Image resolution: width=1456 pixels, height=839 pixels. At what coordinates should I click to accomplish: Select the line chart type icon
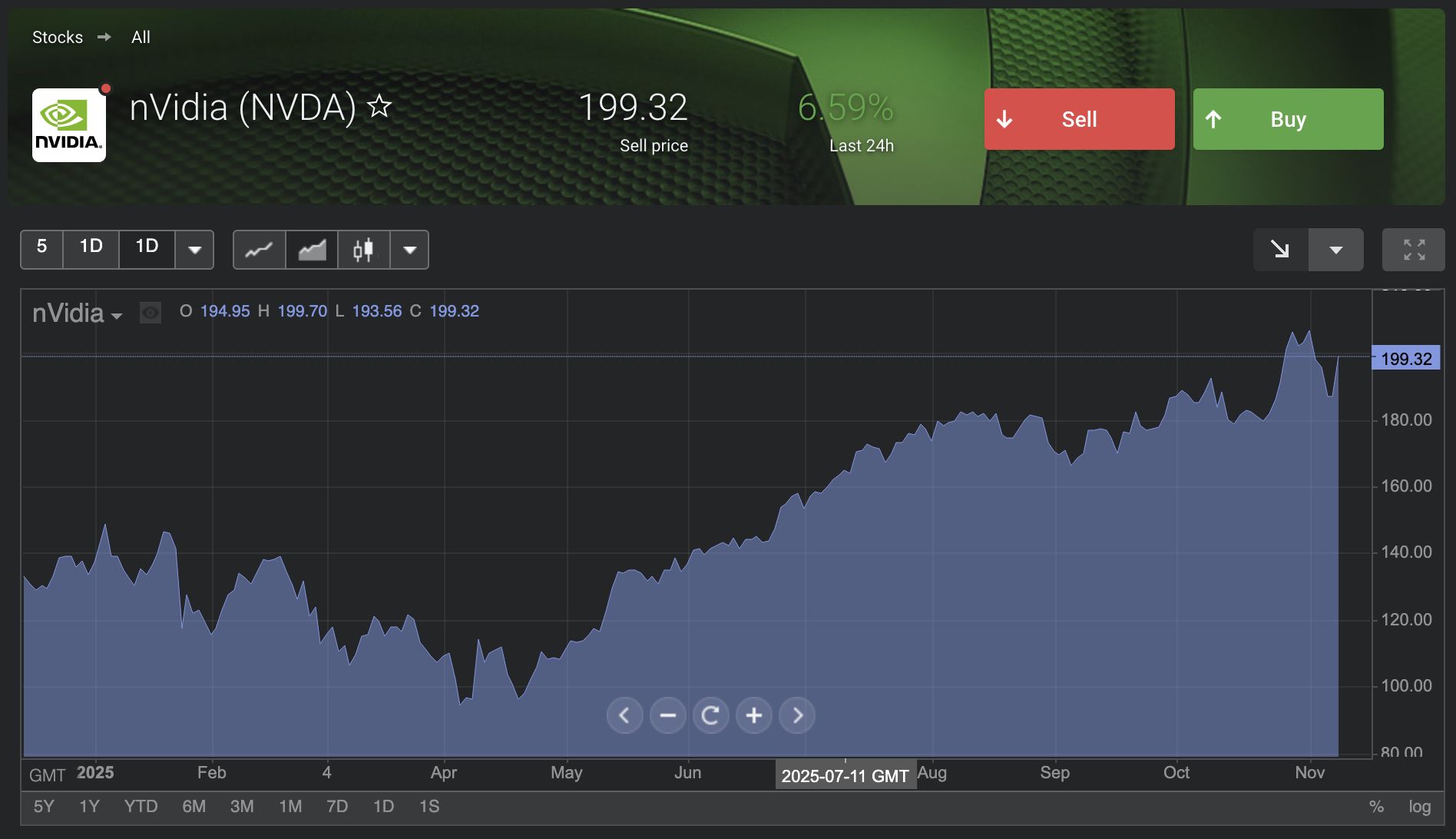click(x=259, y=250)
